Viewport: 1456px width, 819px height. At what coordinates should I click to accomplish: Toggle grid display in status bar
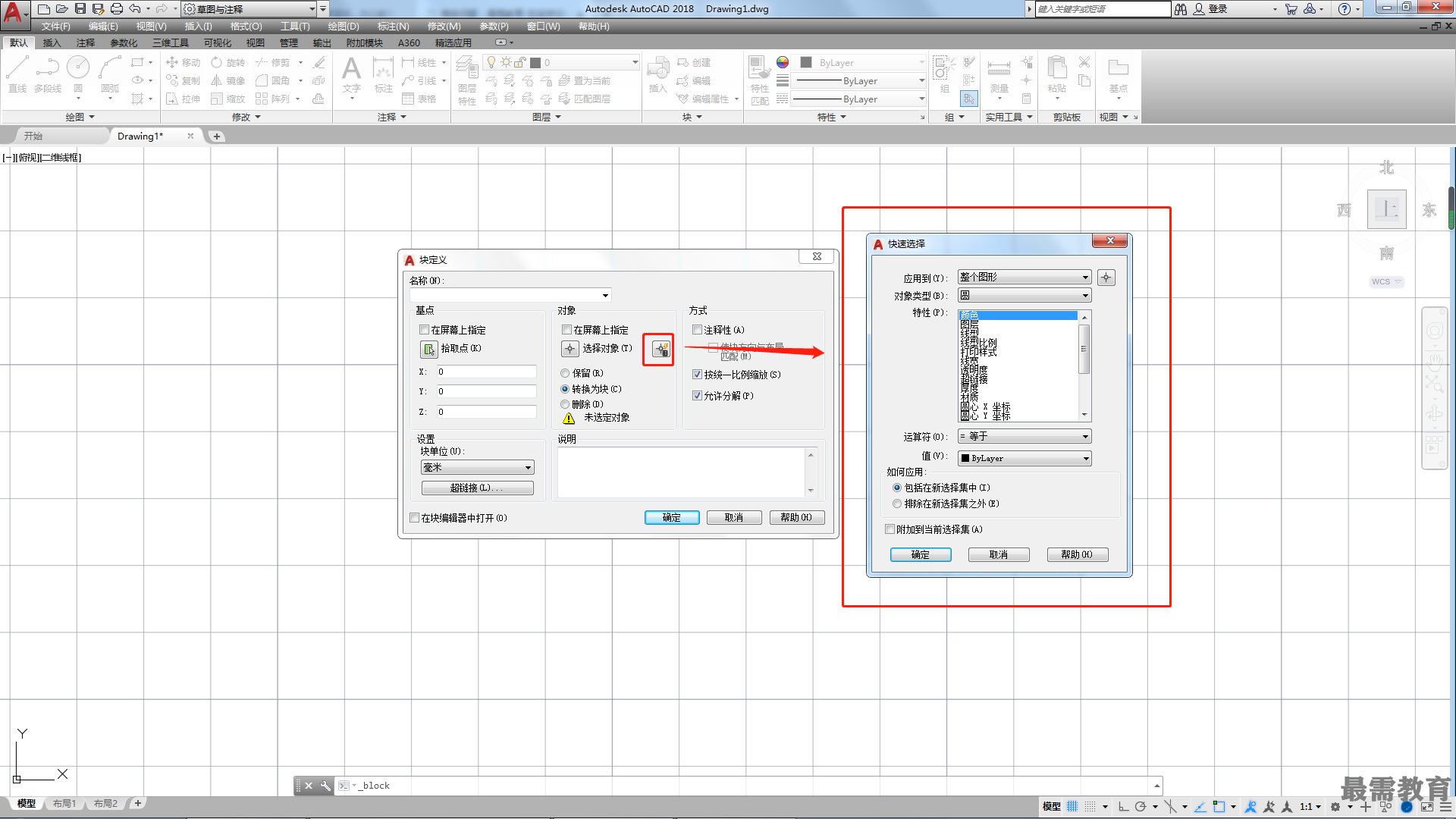1072,806
